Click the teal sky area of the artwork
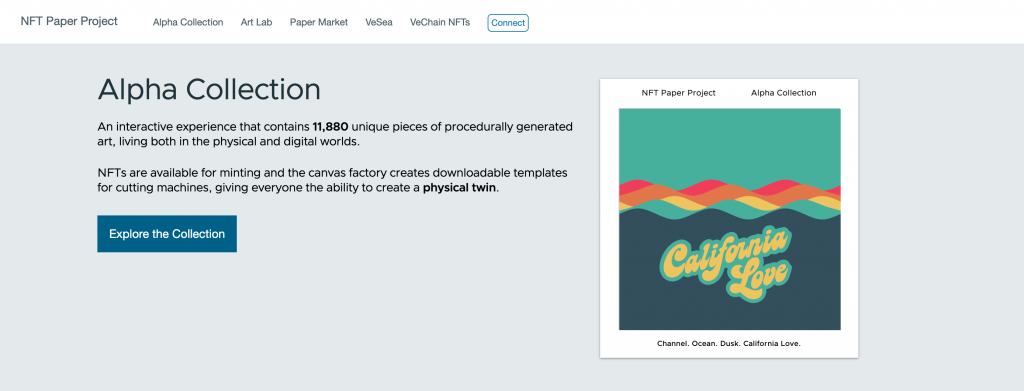 (729, 144)
